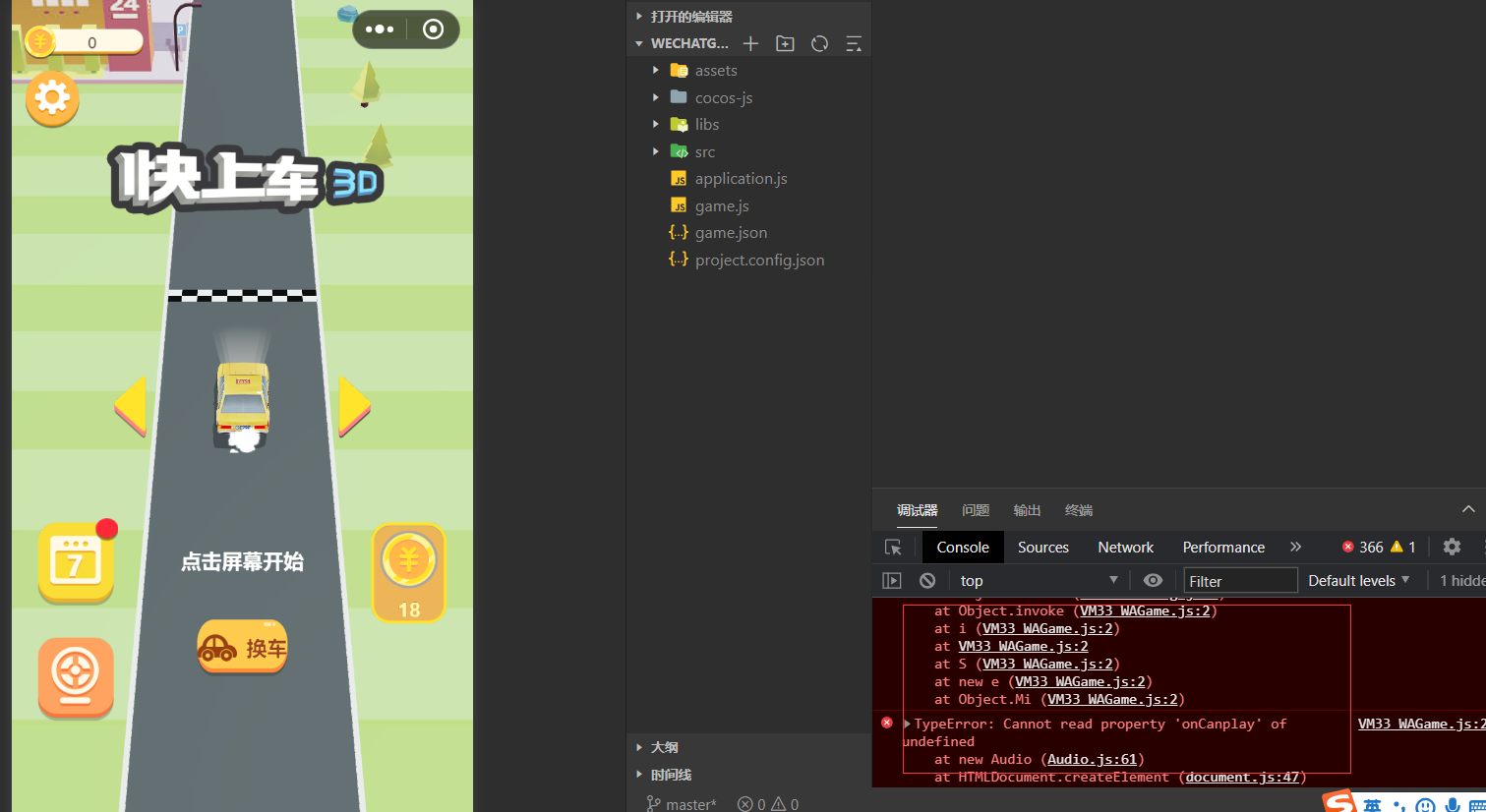
Task: Click the red error icon beside TypeError
Action: point(887,724)
